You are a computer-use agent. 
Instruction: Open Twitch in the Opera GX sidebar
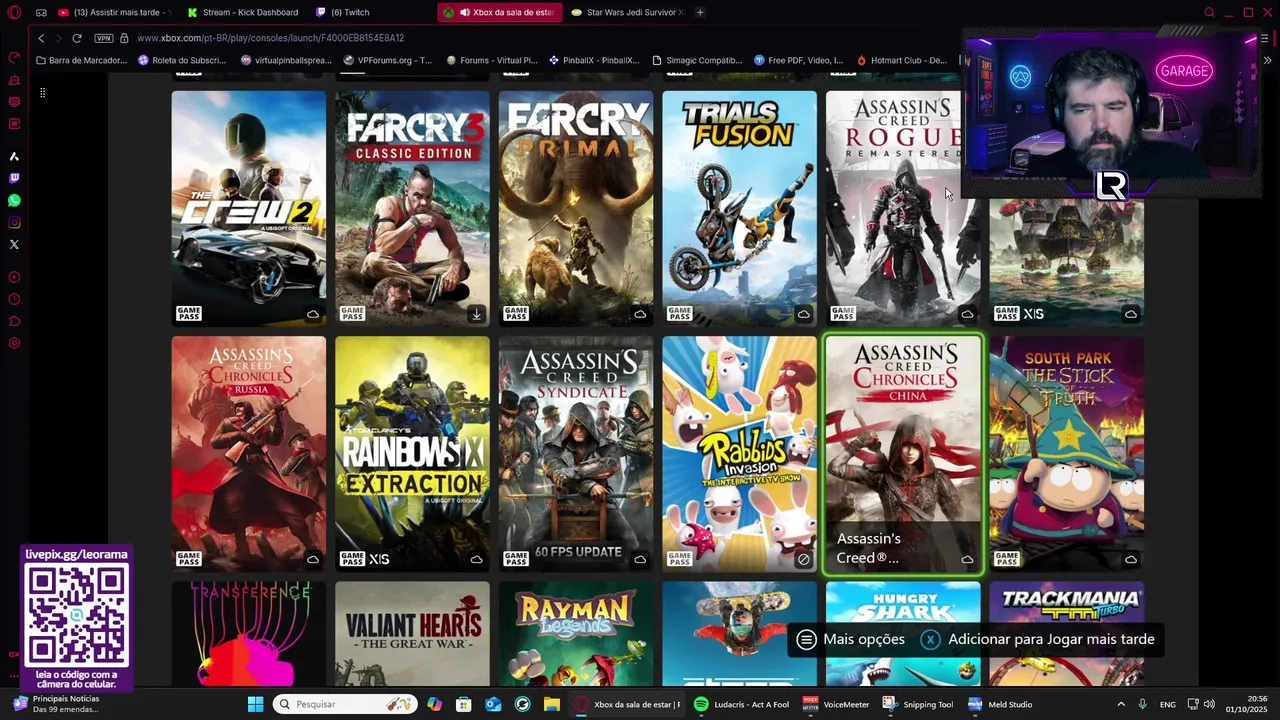coord(14,178)
